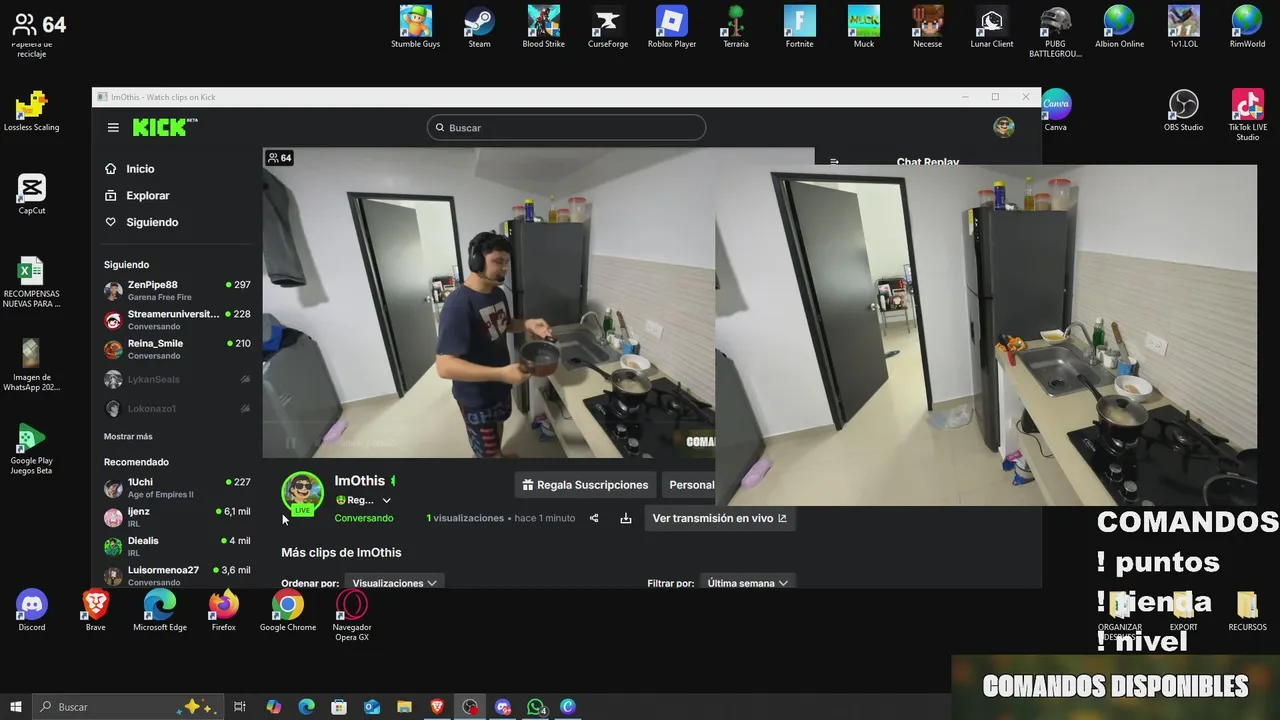1280x720 pixels.
Task: Click the Conversando category label
Action: [364, 518]
